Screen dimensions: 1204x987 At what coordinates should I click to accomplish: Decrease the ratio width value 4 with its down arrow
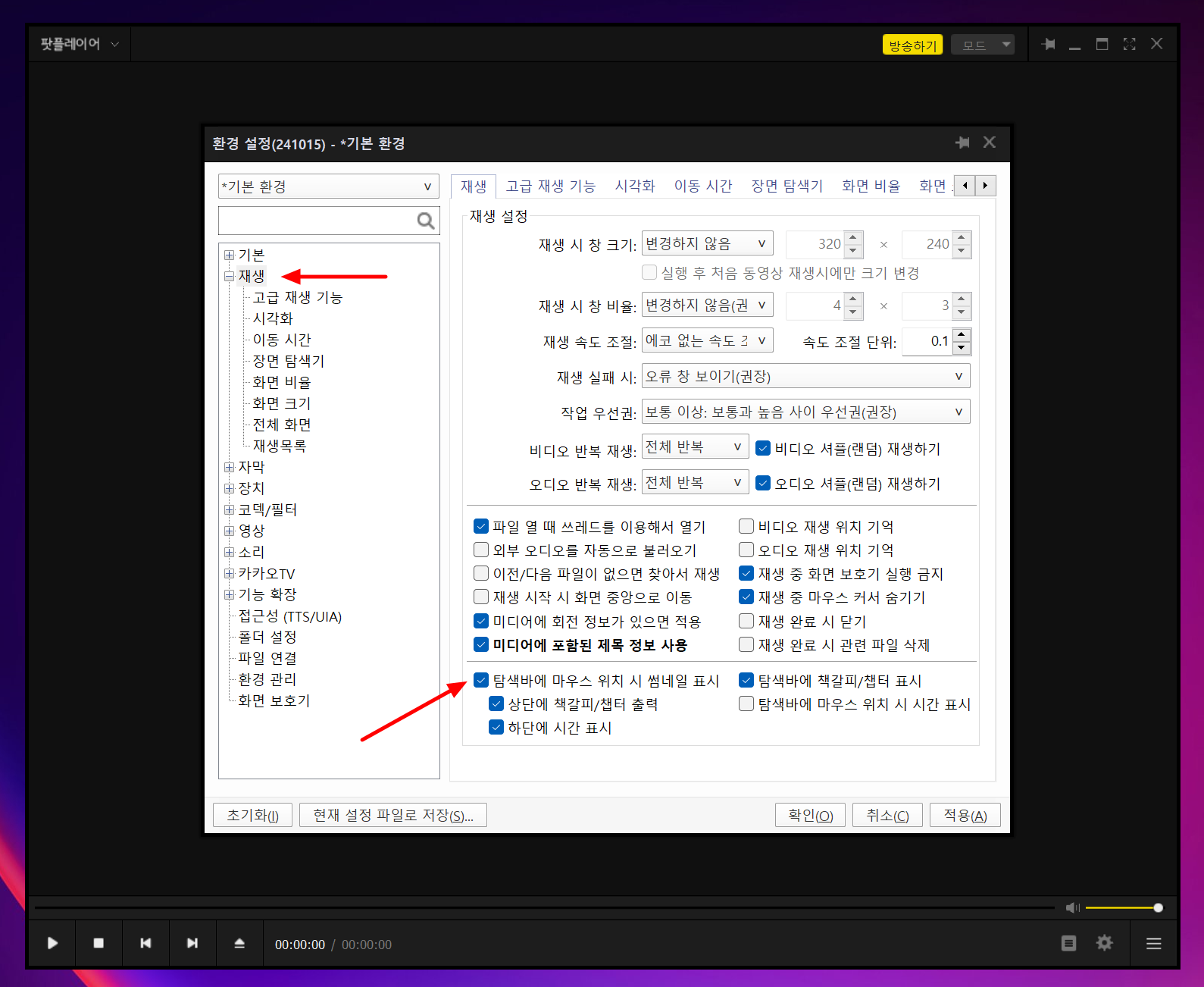pos(854,312)
